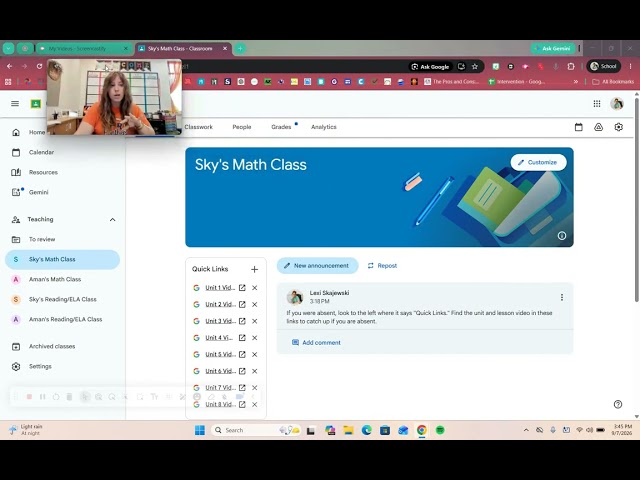Screen dimensions: 640x480
Task: Open File Explorer from taskbar
Action: point(348,430)
